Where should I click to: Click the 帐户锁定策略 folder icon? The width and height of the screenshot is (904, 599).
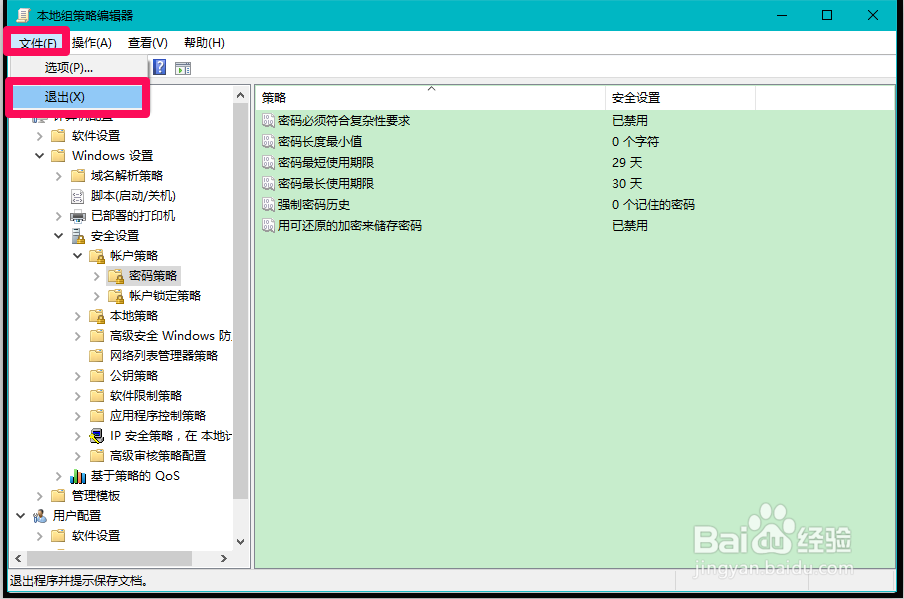tap(117, 295)
